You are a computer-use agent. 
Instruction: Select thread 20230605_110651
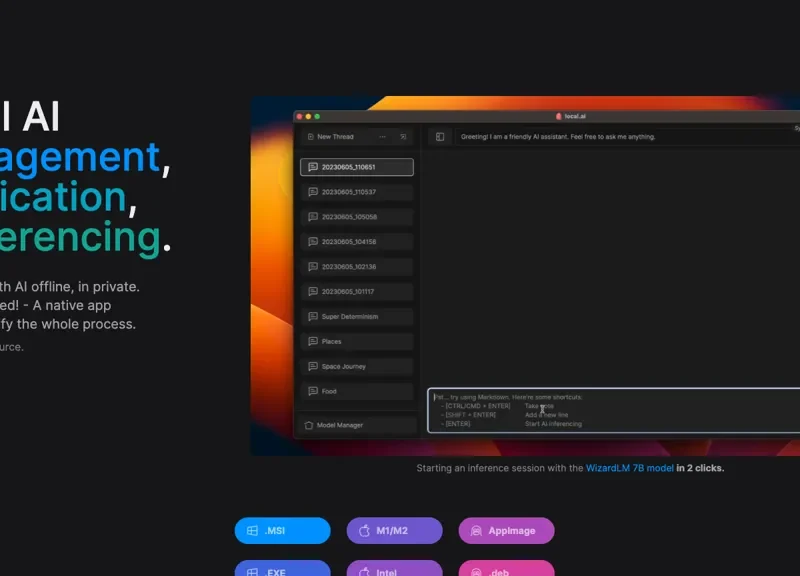(x=356, y=167)
